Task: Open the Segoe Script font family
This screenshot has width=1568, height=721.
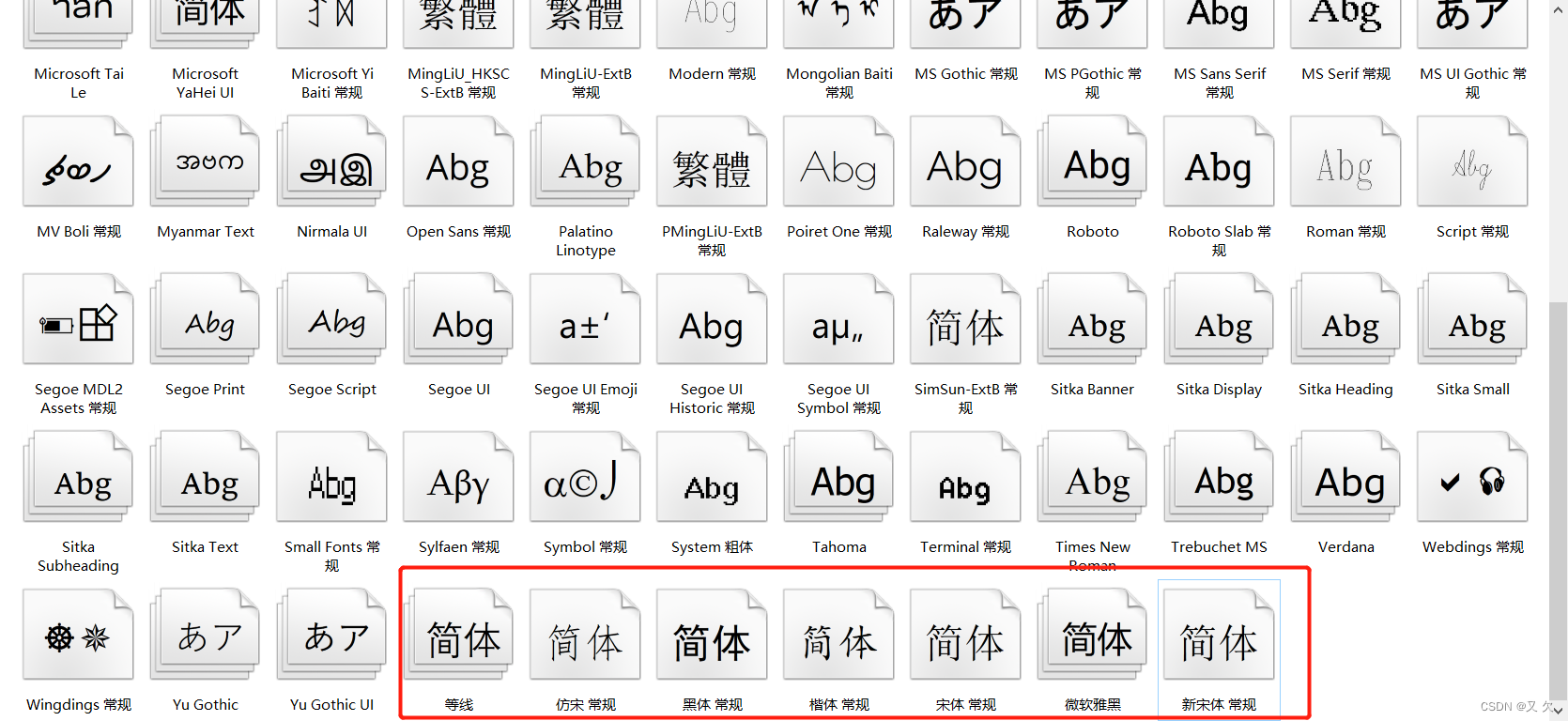Action: [x=331, y=318]
